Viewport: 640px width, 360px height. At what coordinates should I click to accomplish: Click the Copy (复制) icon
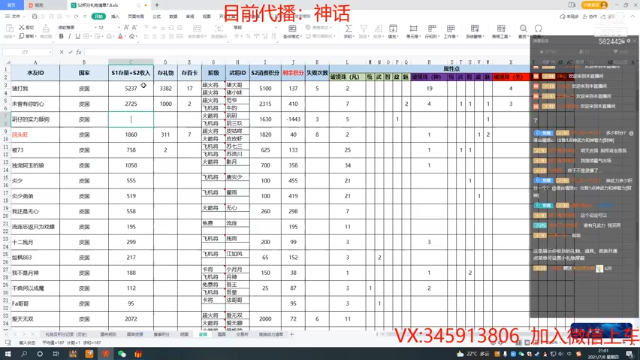point(22,36)
